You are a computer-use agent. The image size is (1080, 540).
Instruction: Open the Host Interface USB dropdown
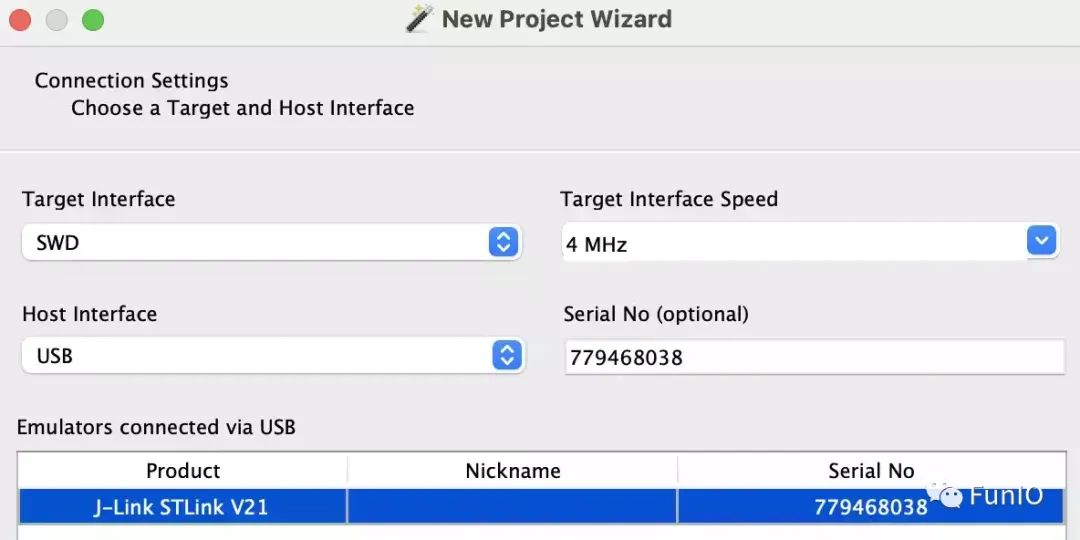pos(273,355)
